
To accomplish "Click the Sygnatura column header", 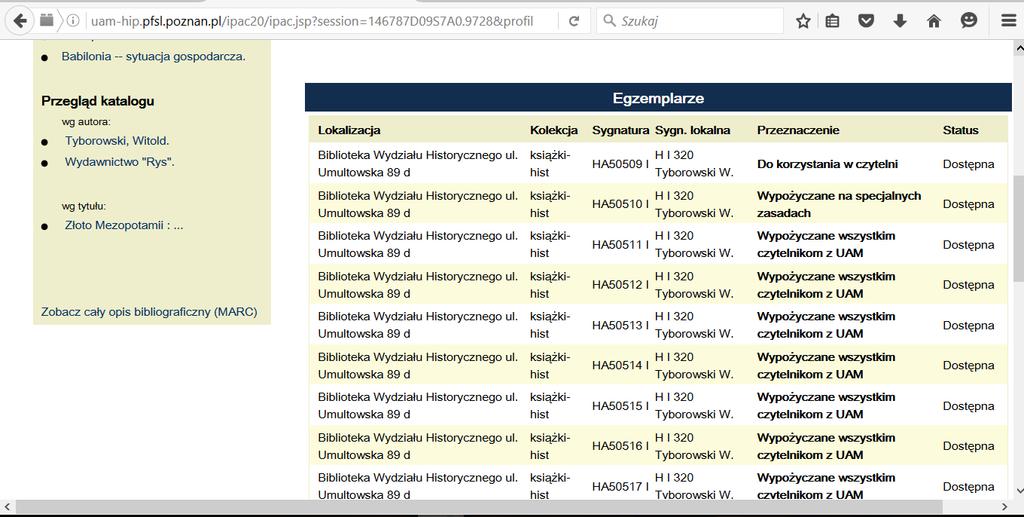I will 620,131.
